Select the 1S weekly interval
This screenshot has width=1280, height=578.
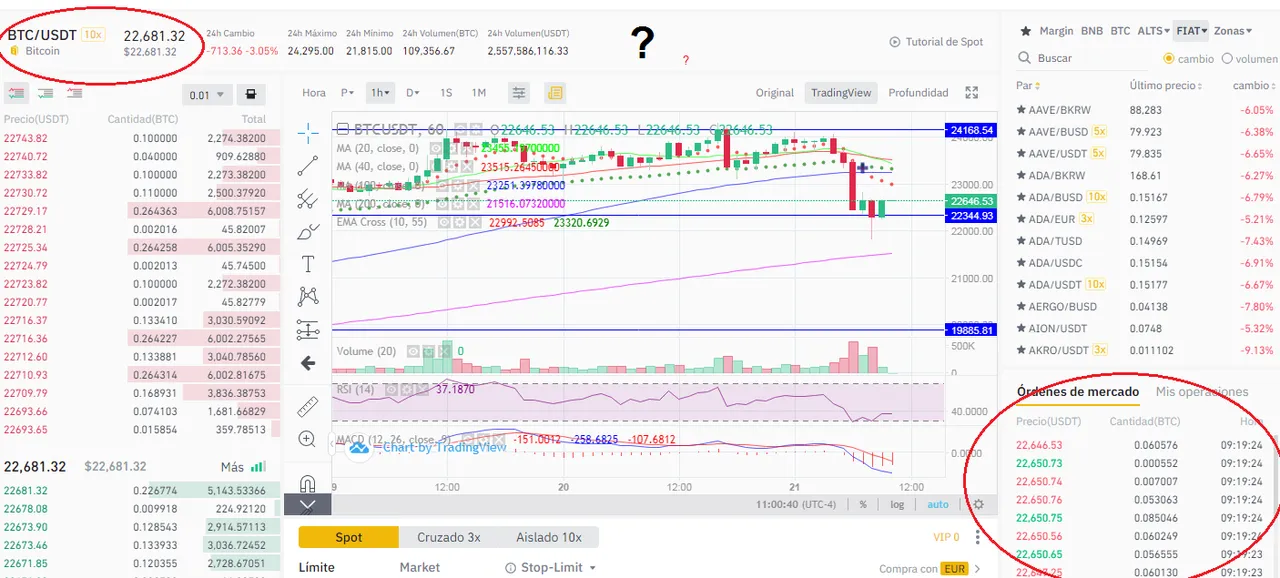pyautogui.click(x=446, y=93)
